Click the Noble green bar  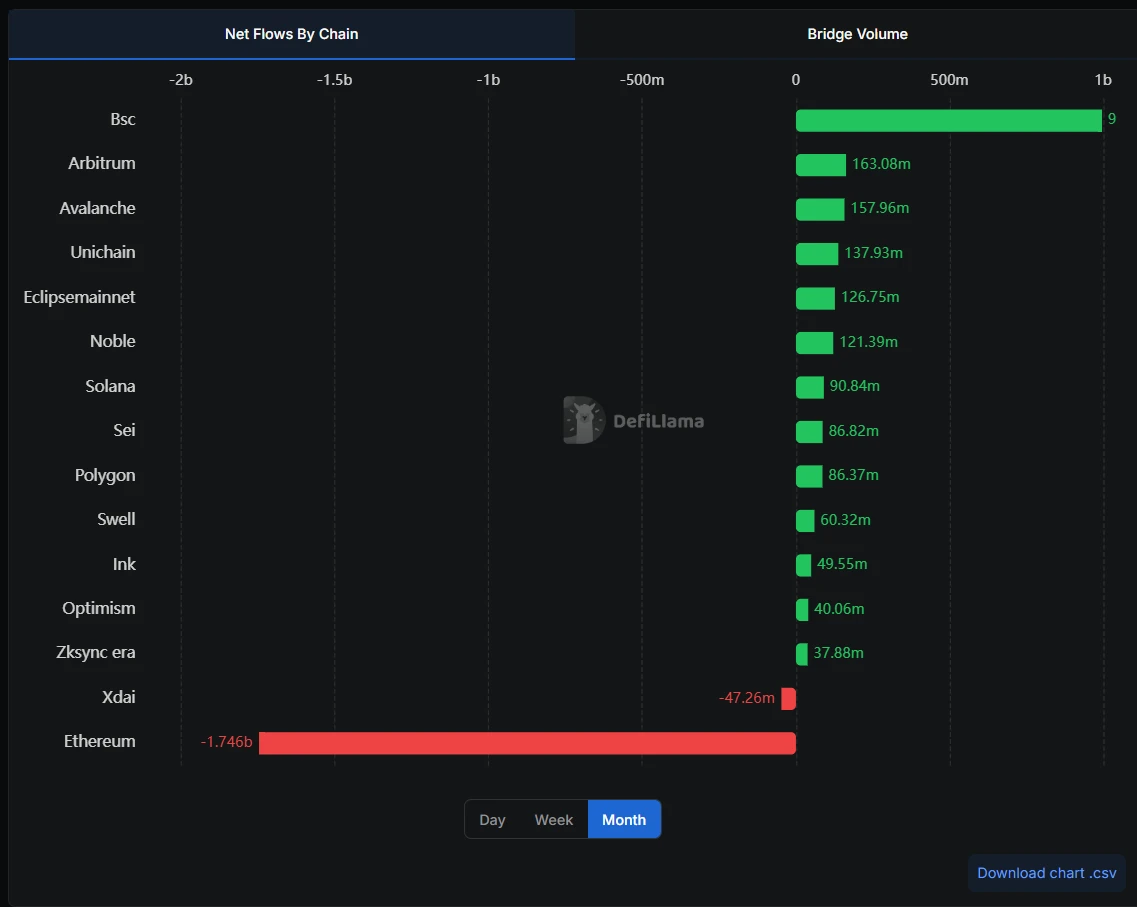814,343
